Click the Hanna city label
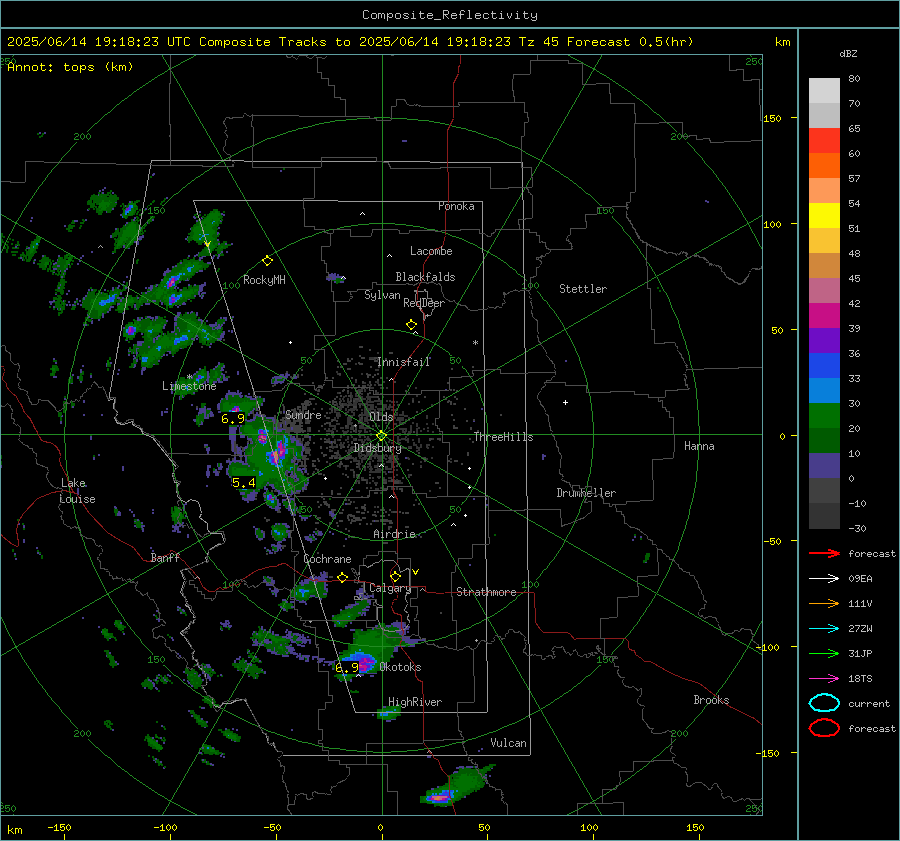This screenshot has height=841, width=900. pos(699,446)
